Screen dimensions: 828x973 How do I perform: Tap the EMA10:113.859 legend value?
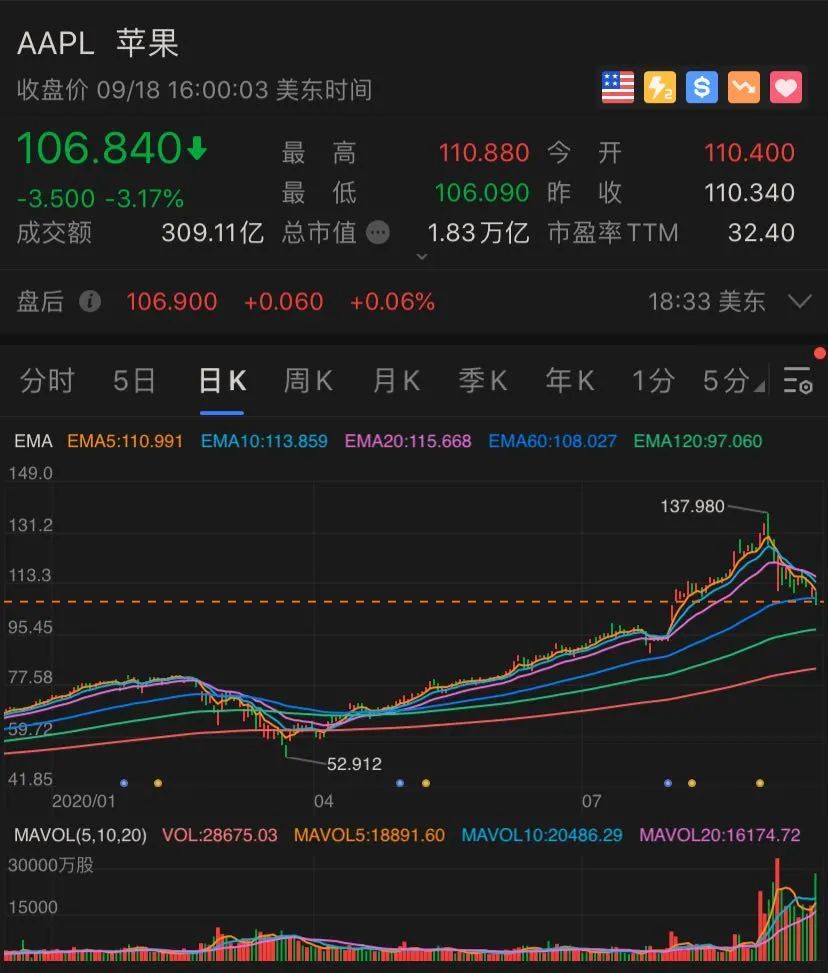pyautogui.click(x=264, y=441)
